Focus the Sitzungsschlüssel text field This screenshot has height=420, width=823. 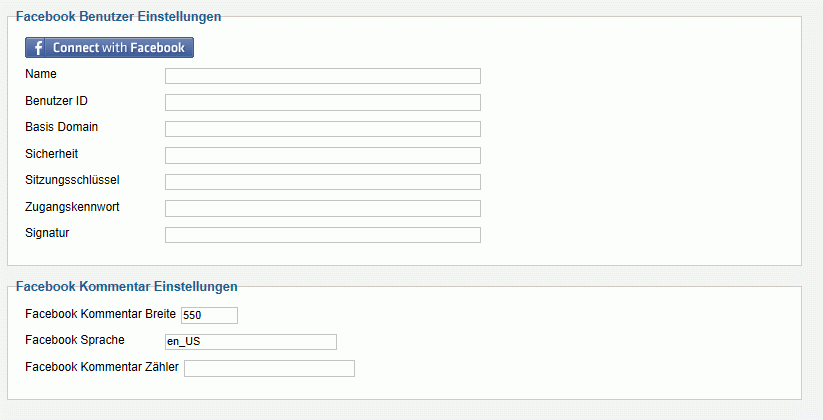pyautogui.click(x=322, y=182)
